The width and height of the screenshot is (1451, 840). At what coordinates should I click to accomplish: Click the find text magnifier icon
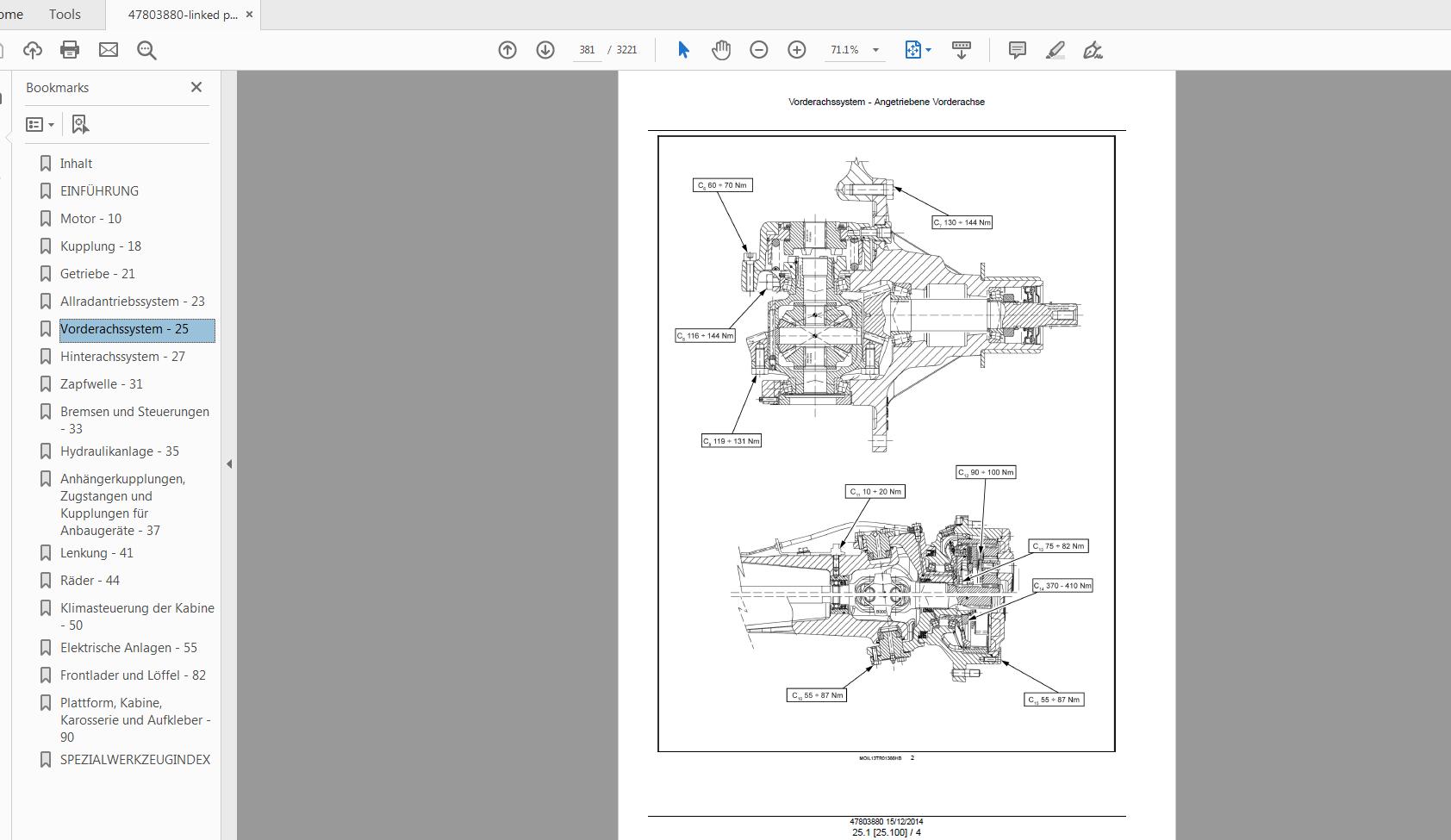point(146,50)
